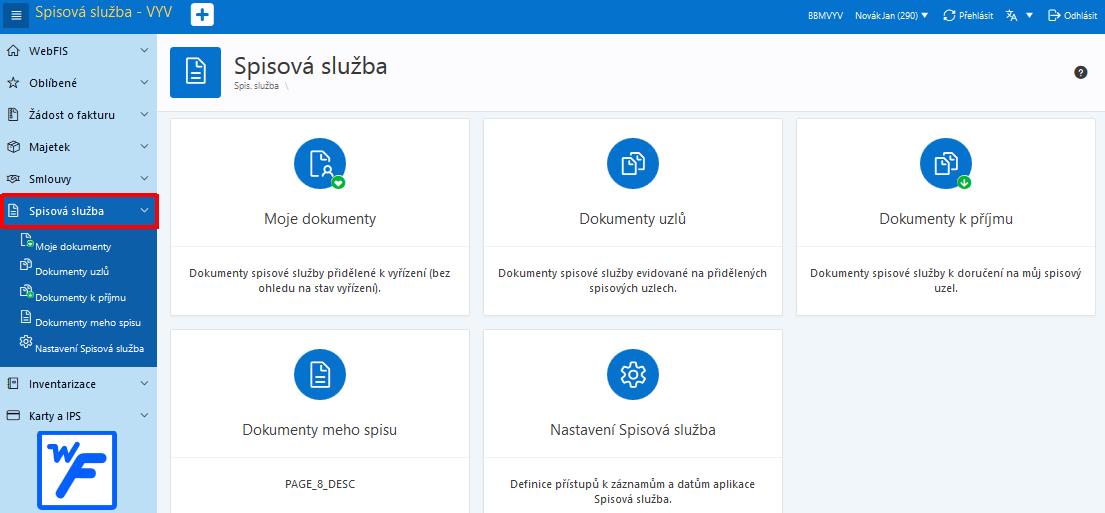Expand the Inventarizace menu chevron

tap(144, 384)
